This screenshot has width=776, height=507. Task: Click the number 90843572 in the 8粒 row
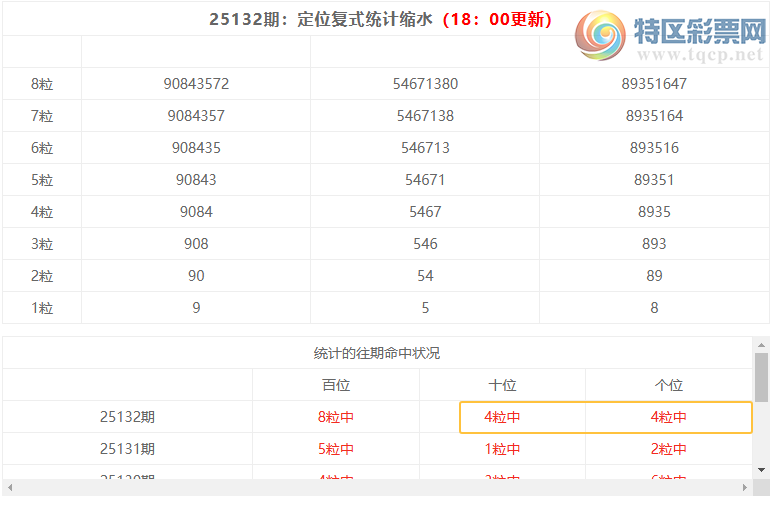tap(196, 84)
